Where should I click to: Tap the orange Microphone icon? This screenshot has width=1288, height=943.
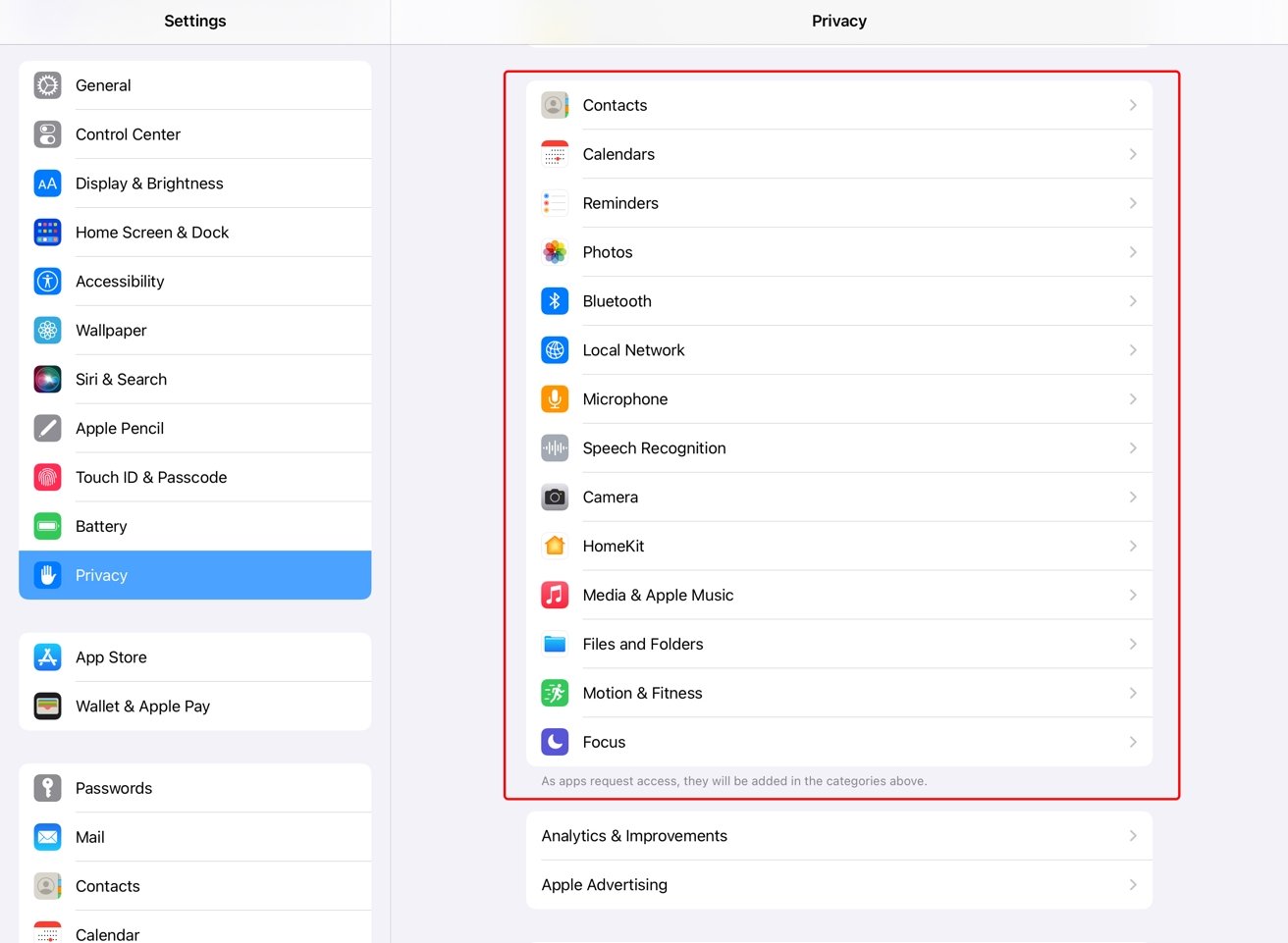click(x=555, y=399)
